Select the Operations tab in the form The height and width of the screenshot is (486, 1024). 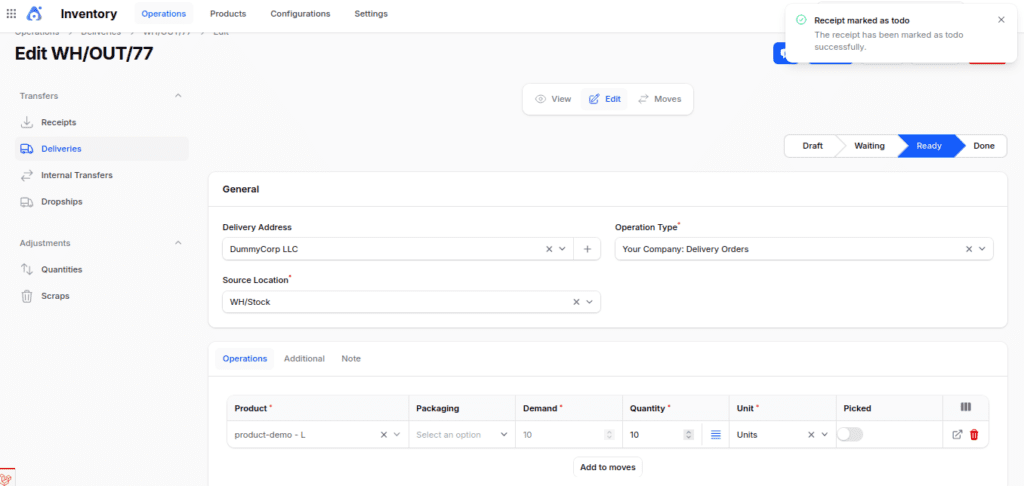(245, 359)
